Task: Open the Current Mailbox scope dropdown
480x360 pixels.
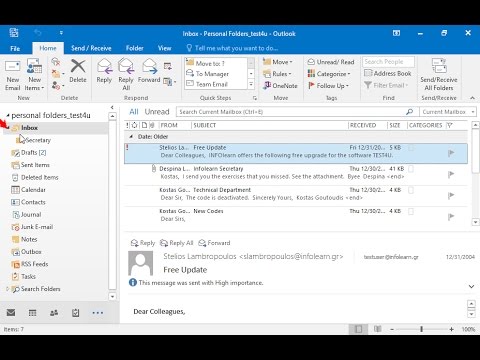Action: point(448,112)
